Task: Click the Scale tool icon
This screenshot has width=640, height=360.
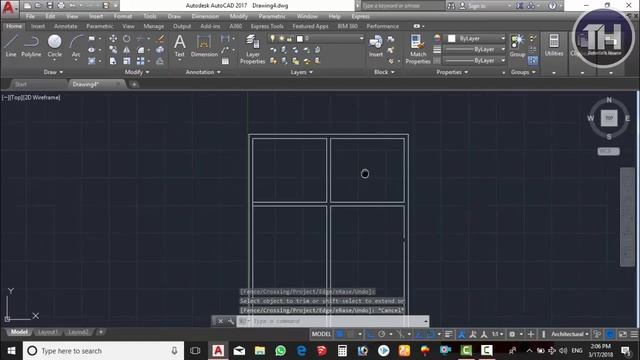Action: pyautogui.click(x=127, y=61)
